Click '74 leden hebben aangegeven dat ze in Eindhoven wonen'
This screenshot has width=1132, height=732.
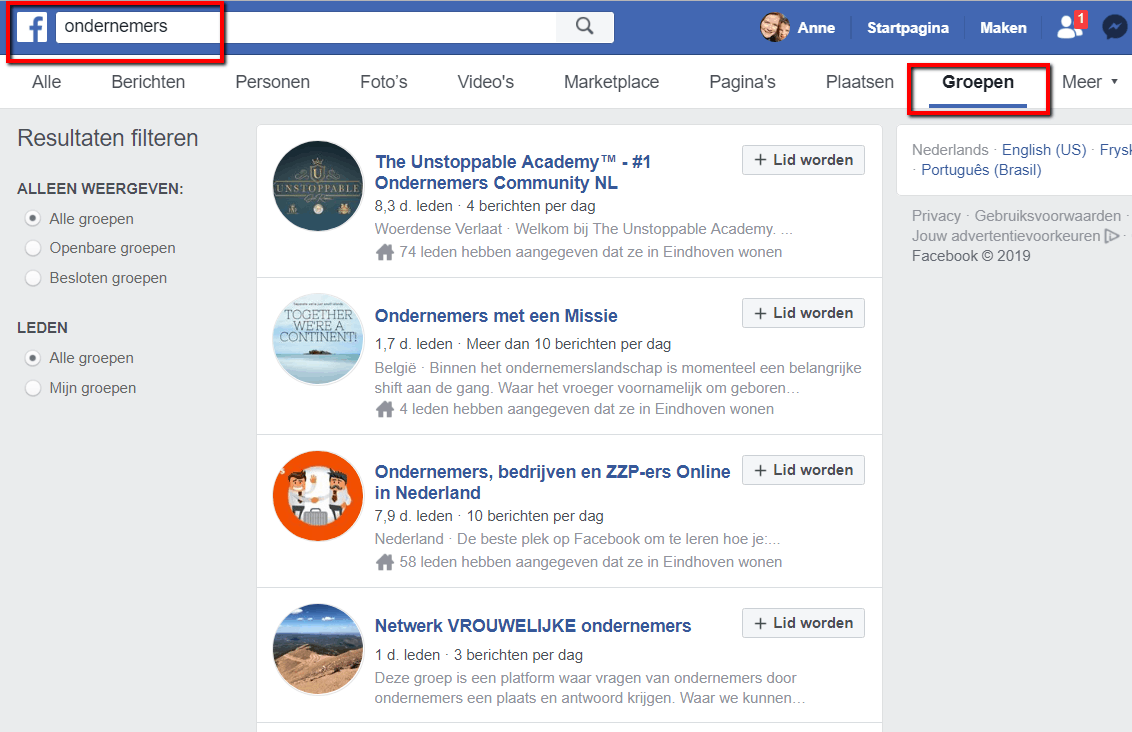tap(591, 252)
